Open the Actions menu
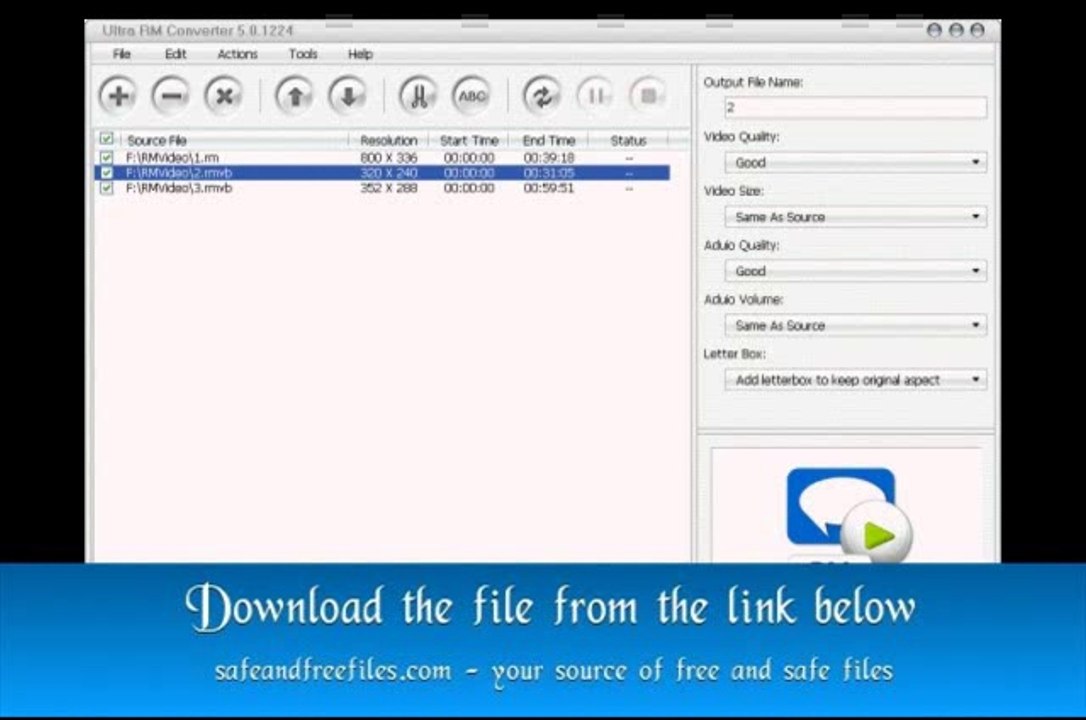Viewport: 1086px width, 720px height. [238, 54]
